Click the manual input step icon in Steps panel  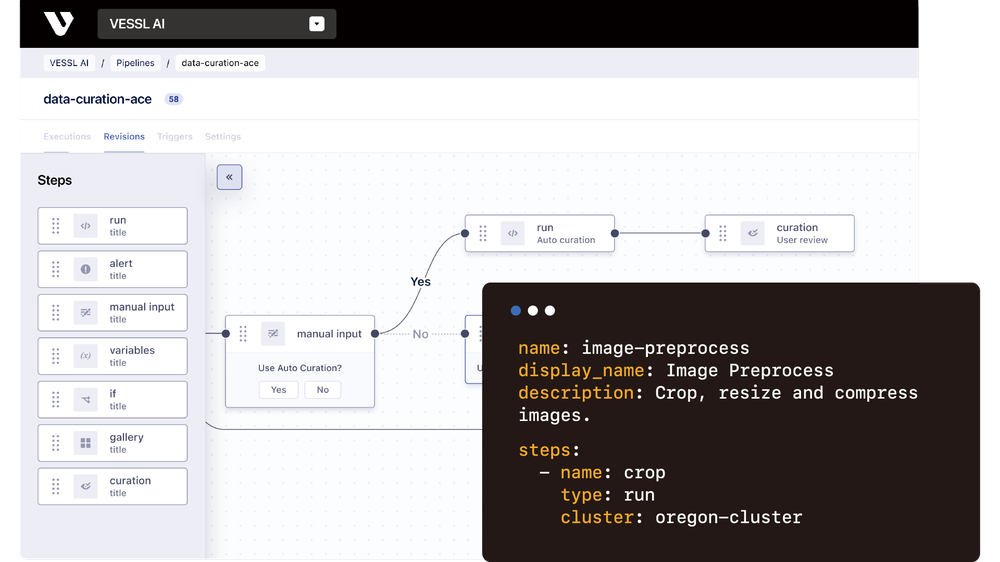(x=85, y=313)
